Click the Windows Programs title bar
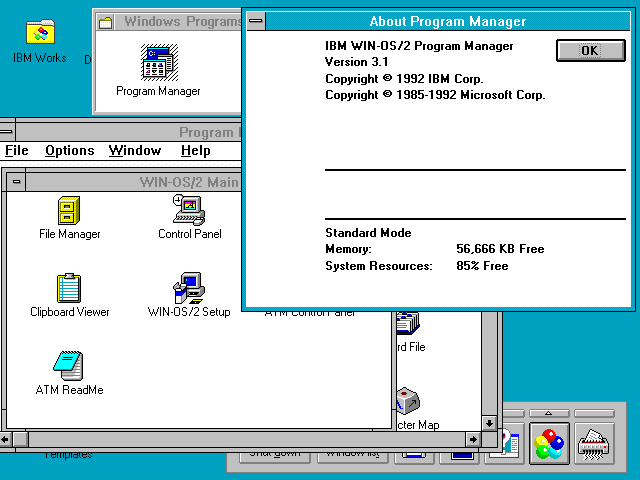Viewport: 640px width, 480px height. pyautogui.click(x=178, y=22)
